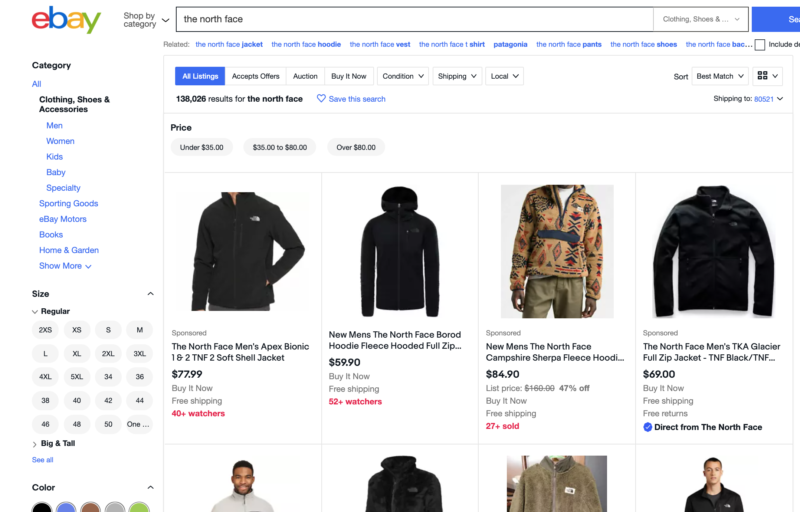The width and height of the screenshot is (800, 512).
Task: Click the blue verified badge on Direct from The North Face
Action: point(647,427)
